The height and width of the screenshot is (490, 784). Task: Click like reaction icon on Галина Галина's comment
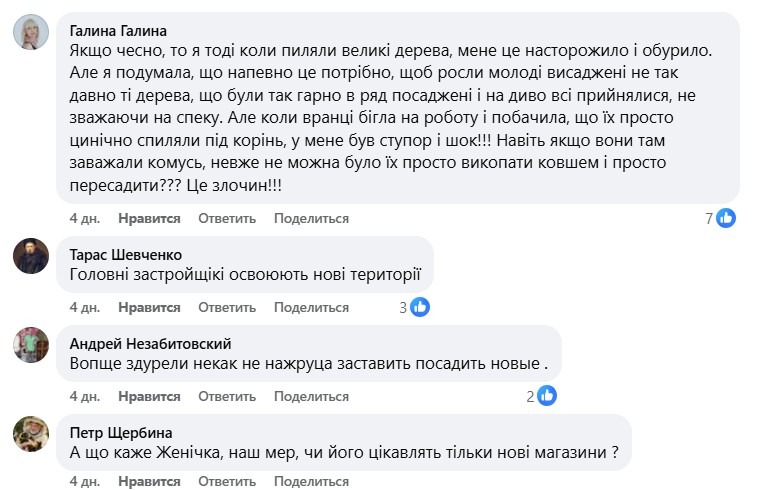point(726,218)
